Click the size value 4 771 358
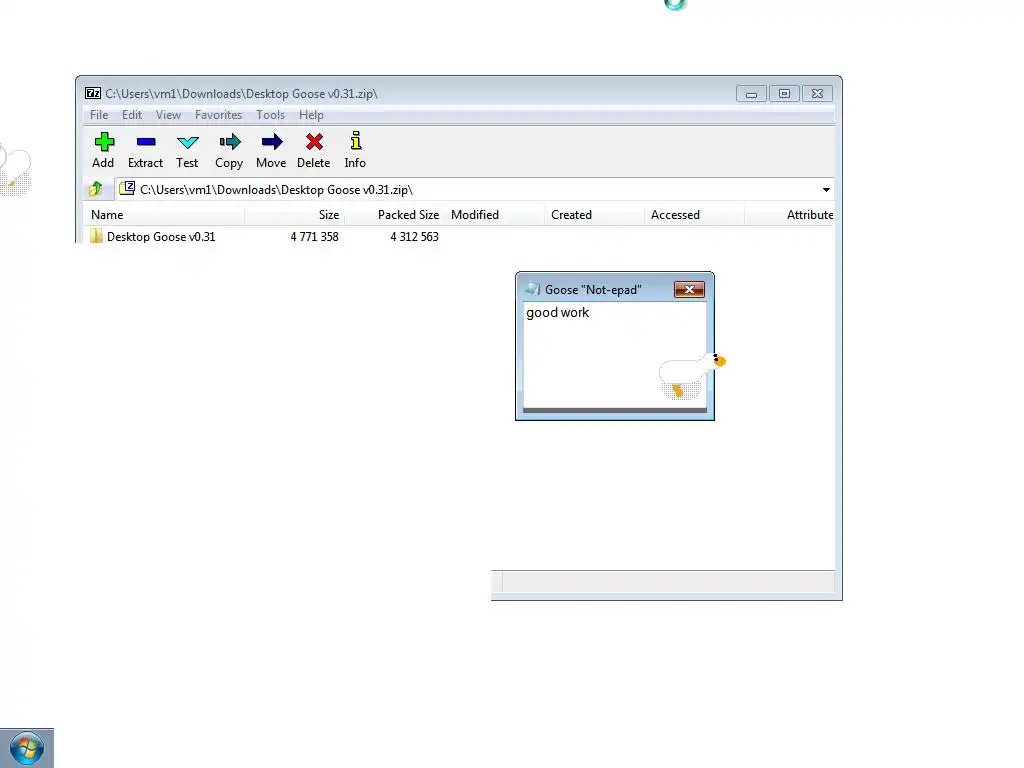Image resolution: width=1024 pixels, height=768 pixels. (314, 237)
